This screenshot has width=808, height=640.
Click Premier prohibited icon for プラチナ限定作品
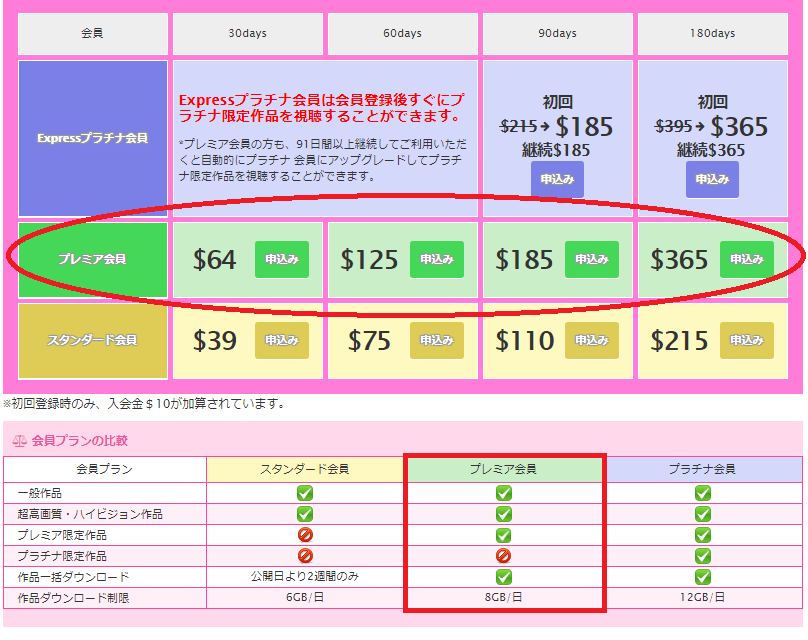(x=503, y=555)
